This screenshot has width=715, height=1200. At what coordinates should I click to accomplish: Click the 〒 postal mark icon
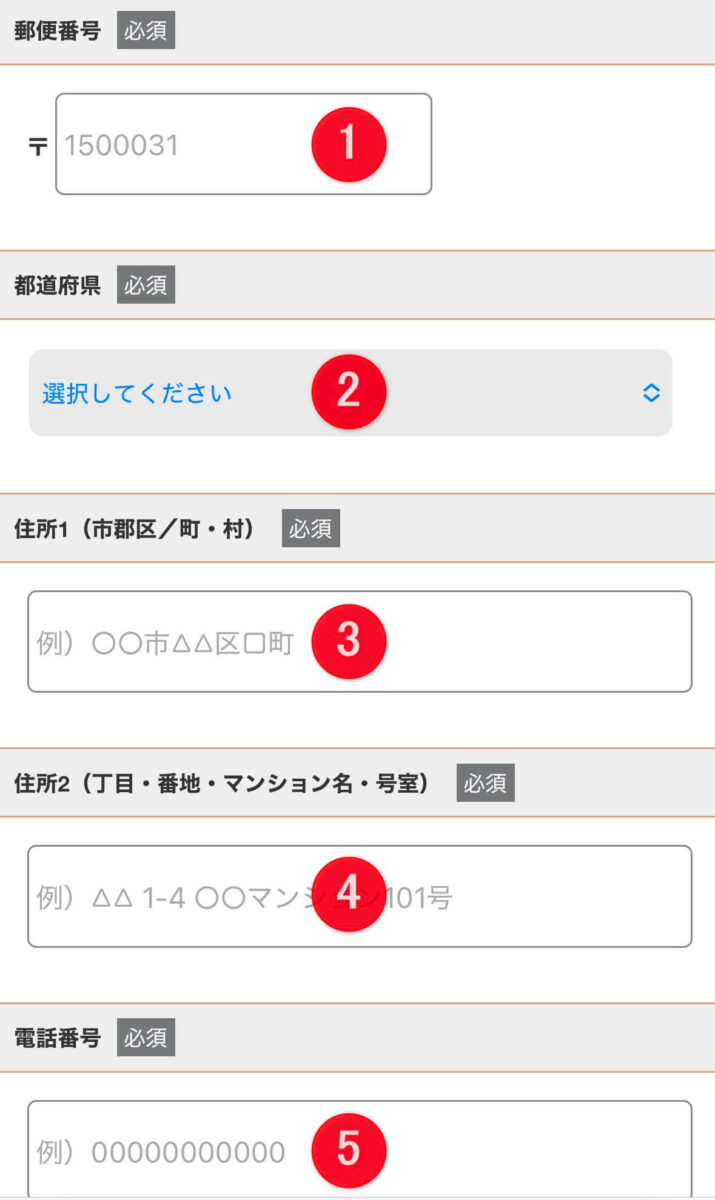[x=38, y=147]
